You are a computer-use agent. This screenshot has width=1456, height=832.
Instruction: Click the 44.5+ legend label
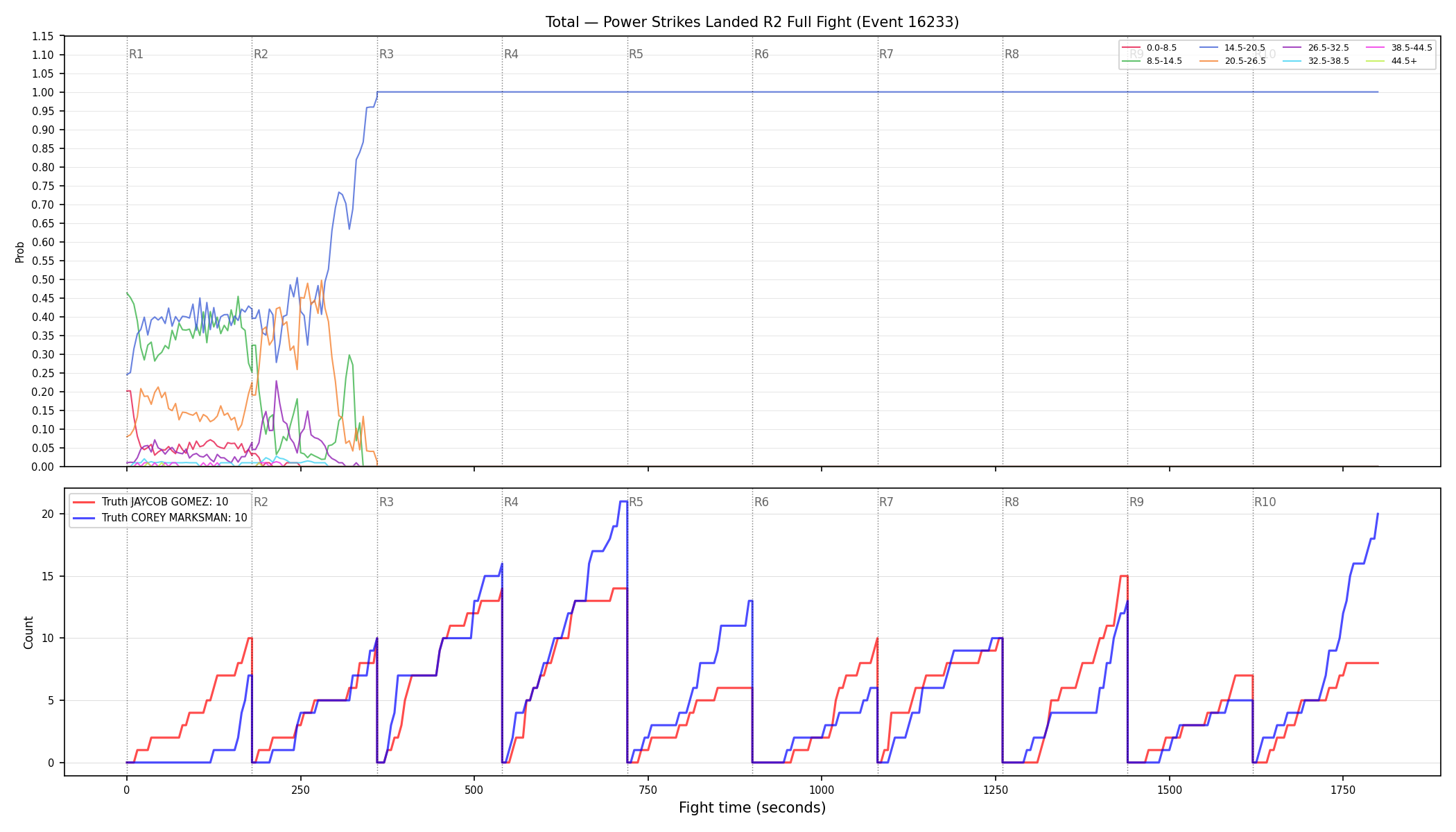click(1404, 61)
